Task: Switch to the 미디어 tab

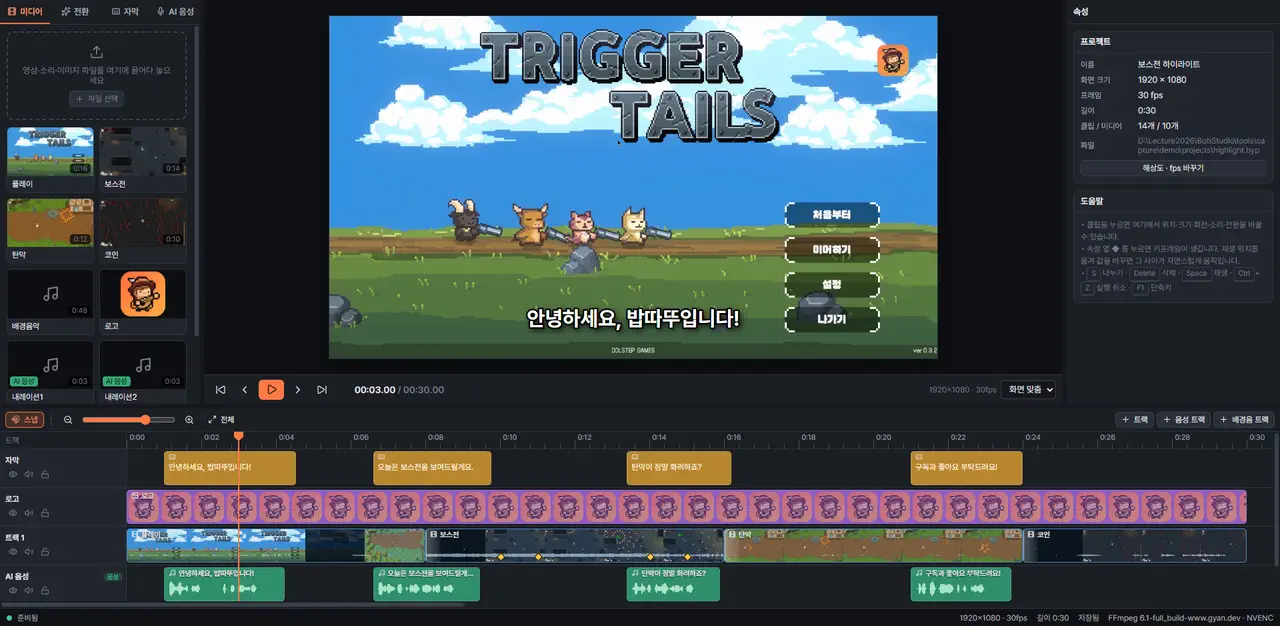Action: click(x=25, y=11)
